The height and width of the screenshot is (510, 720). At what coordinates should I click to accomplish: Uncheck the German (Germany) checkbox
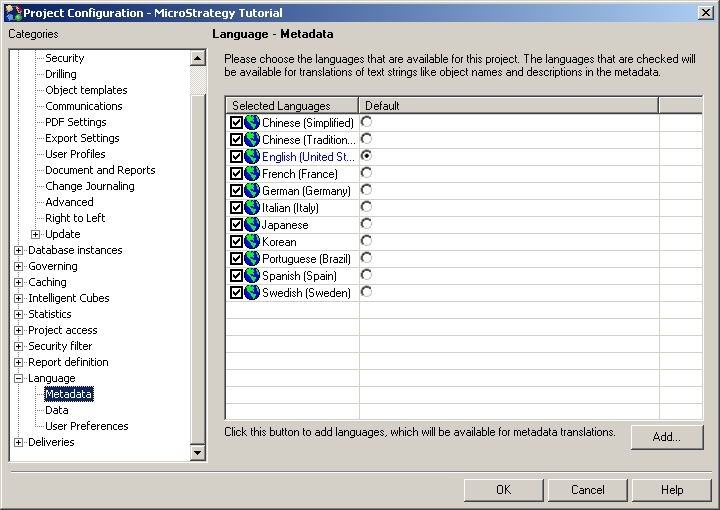tap(236, 191)
